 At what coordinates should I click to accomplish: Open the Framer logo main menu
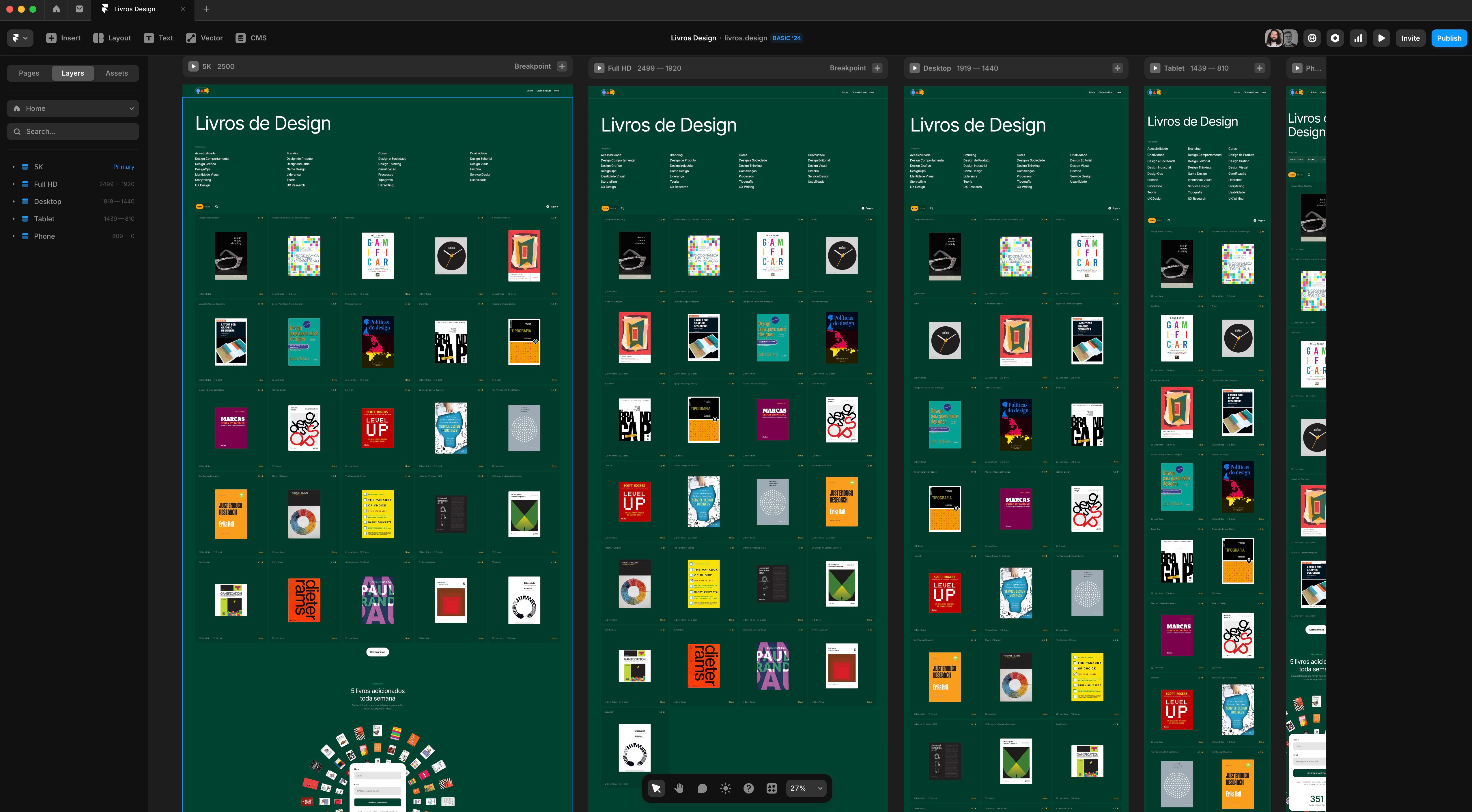[19, 38]
